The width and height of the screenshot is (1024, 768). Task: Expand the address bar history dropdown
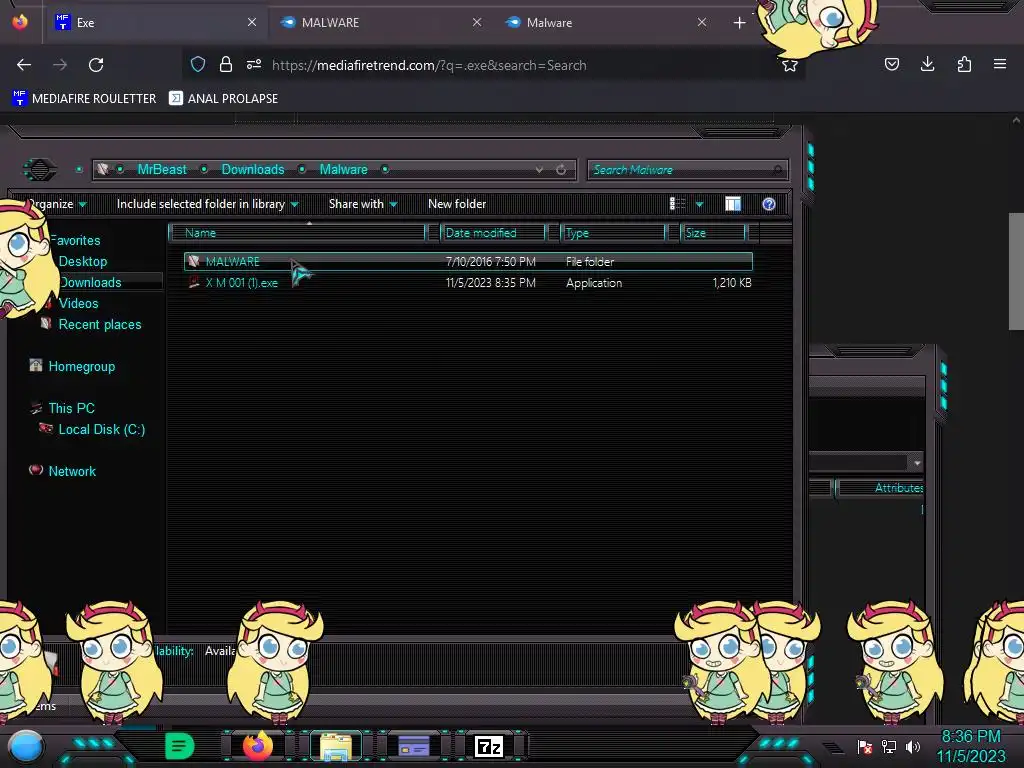(x=539, y=170)
